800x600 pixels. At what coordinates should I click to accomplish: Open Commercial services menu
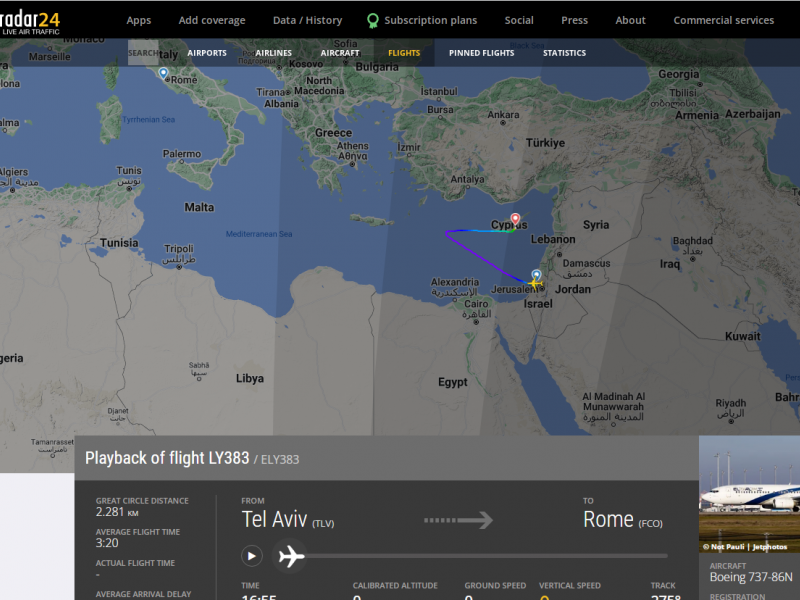click(723, 20)
